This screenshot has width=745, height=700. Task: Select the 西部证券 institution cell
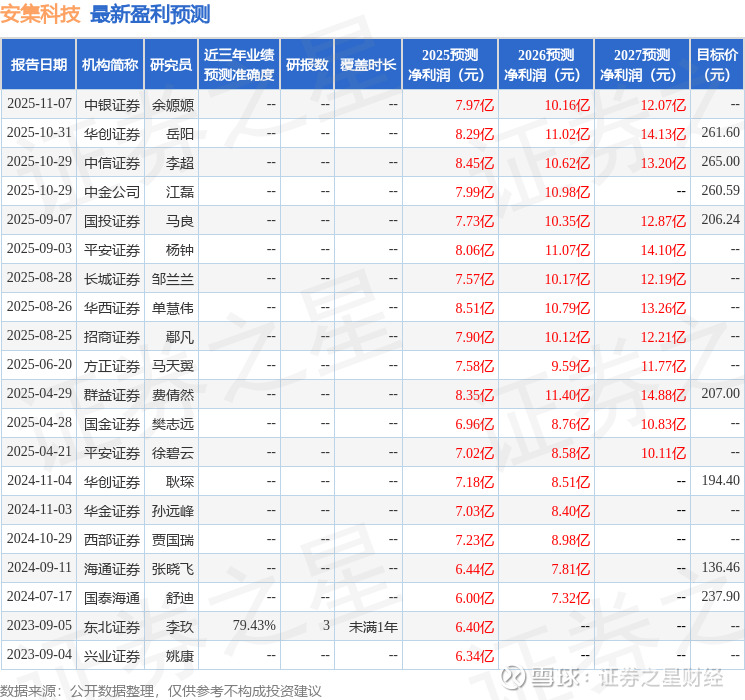tap(112, 539)
